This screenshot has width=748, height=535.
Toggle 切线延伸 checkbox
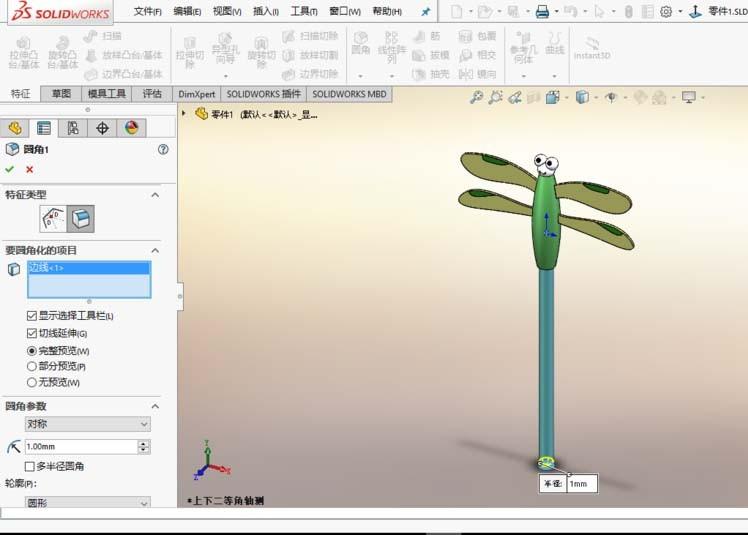(31, 333)
